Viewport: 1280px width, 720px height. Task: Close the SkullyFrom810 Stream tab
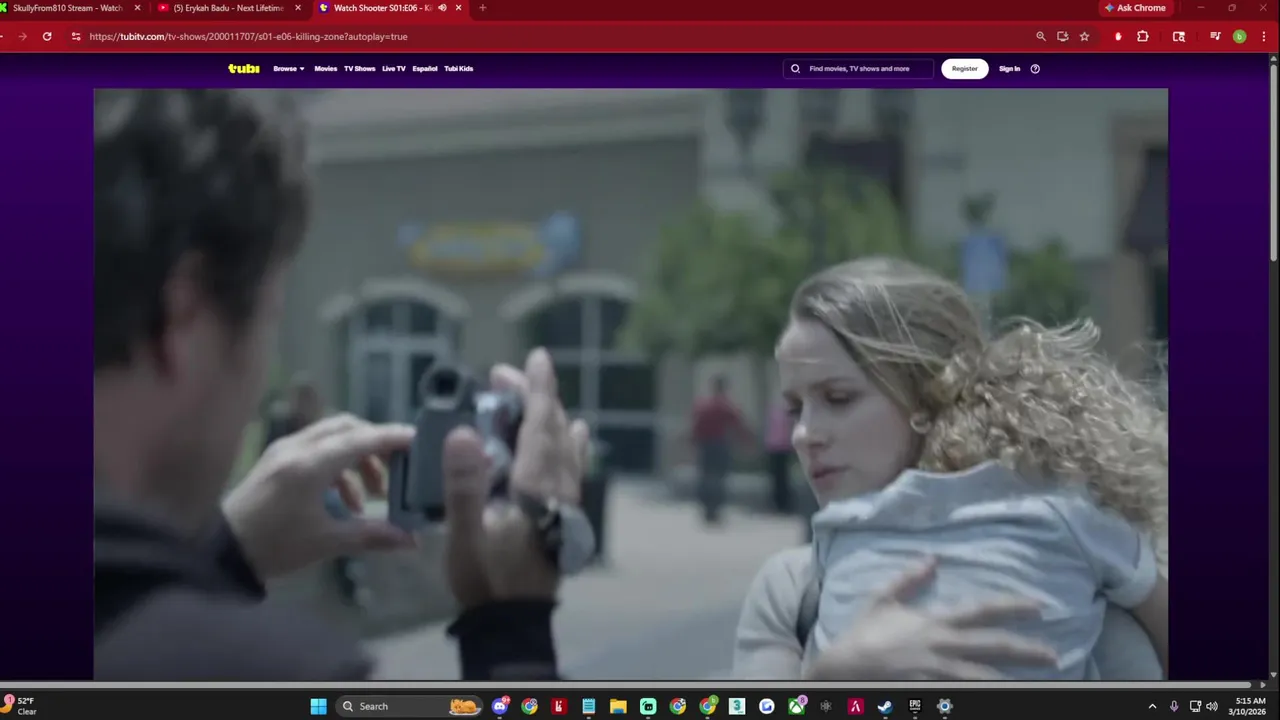click(138, 8)
